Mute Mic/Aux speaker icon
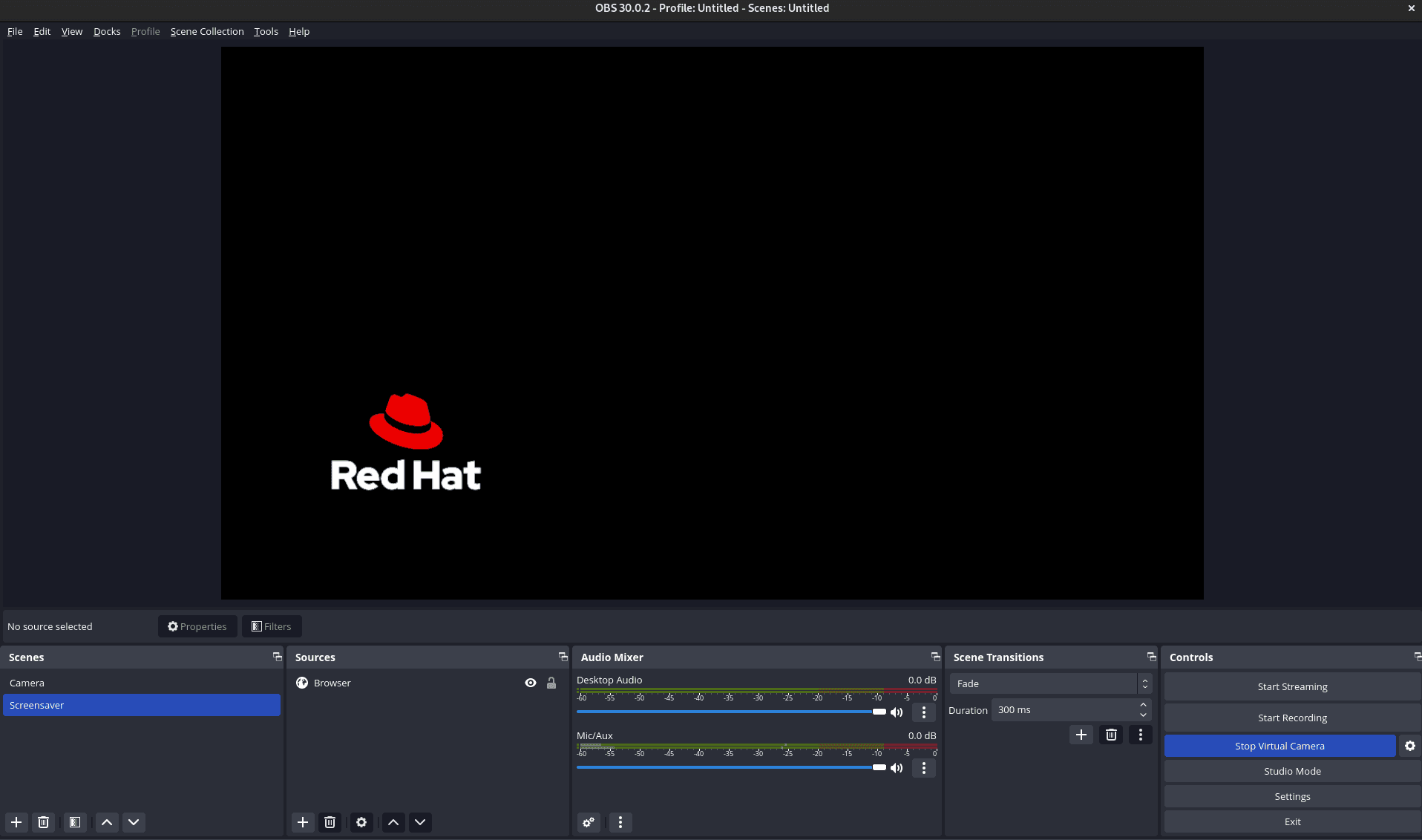The width and height of the screenshot is (1422, 840). pyautogui.click(x=897, y=768)
